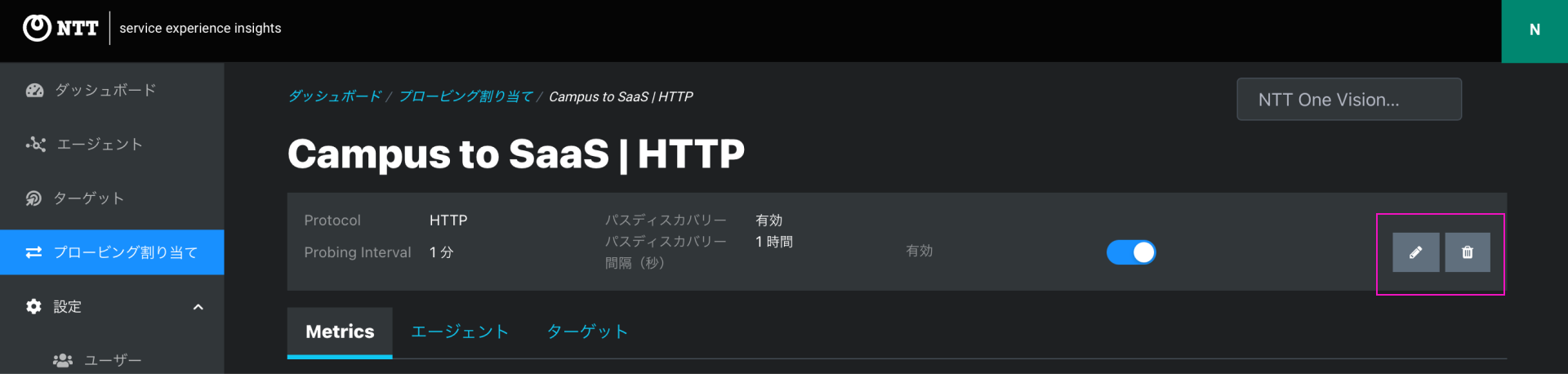Click the NTT logo icon
Image resolution: width=1568 pixels, height=374 pixels.
[x=37, y=28]
